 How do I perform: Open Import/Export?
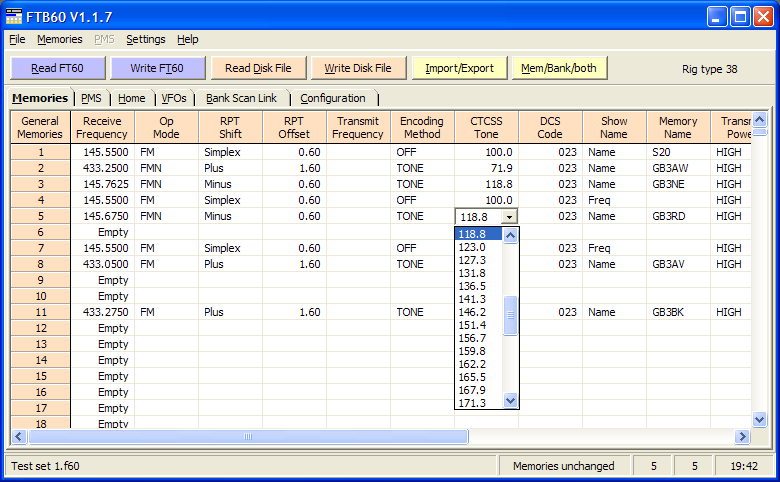point(459,68)
